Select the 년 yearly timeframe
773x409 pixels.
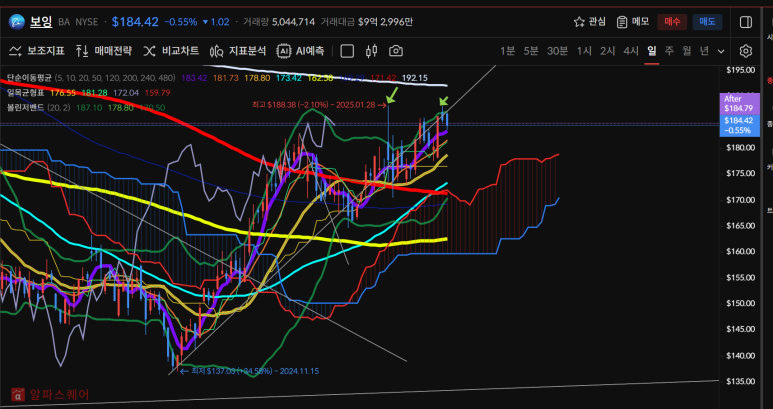point(704,51)
